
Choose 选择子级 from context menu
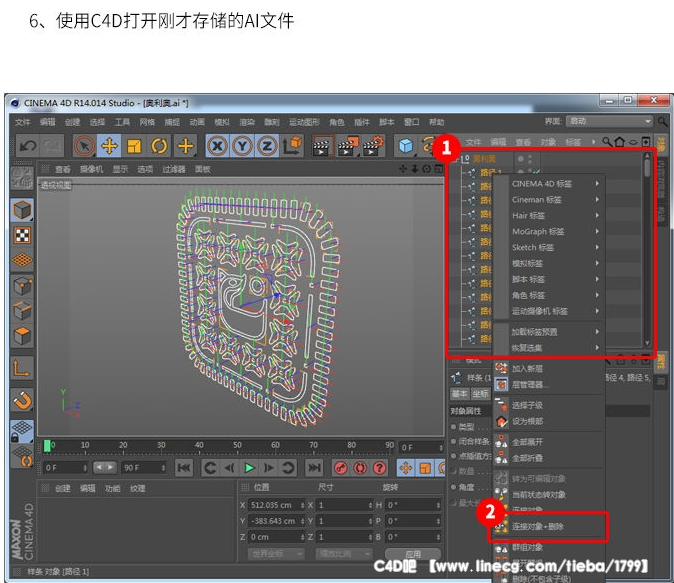(549, 405)
